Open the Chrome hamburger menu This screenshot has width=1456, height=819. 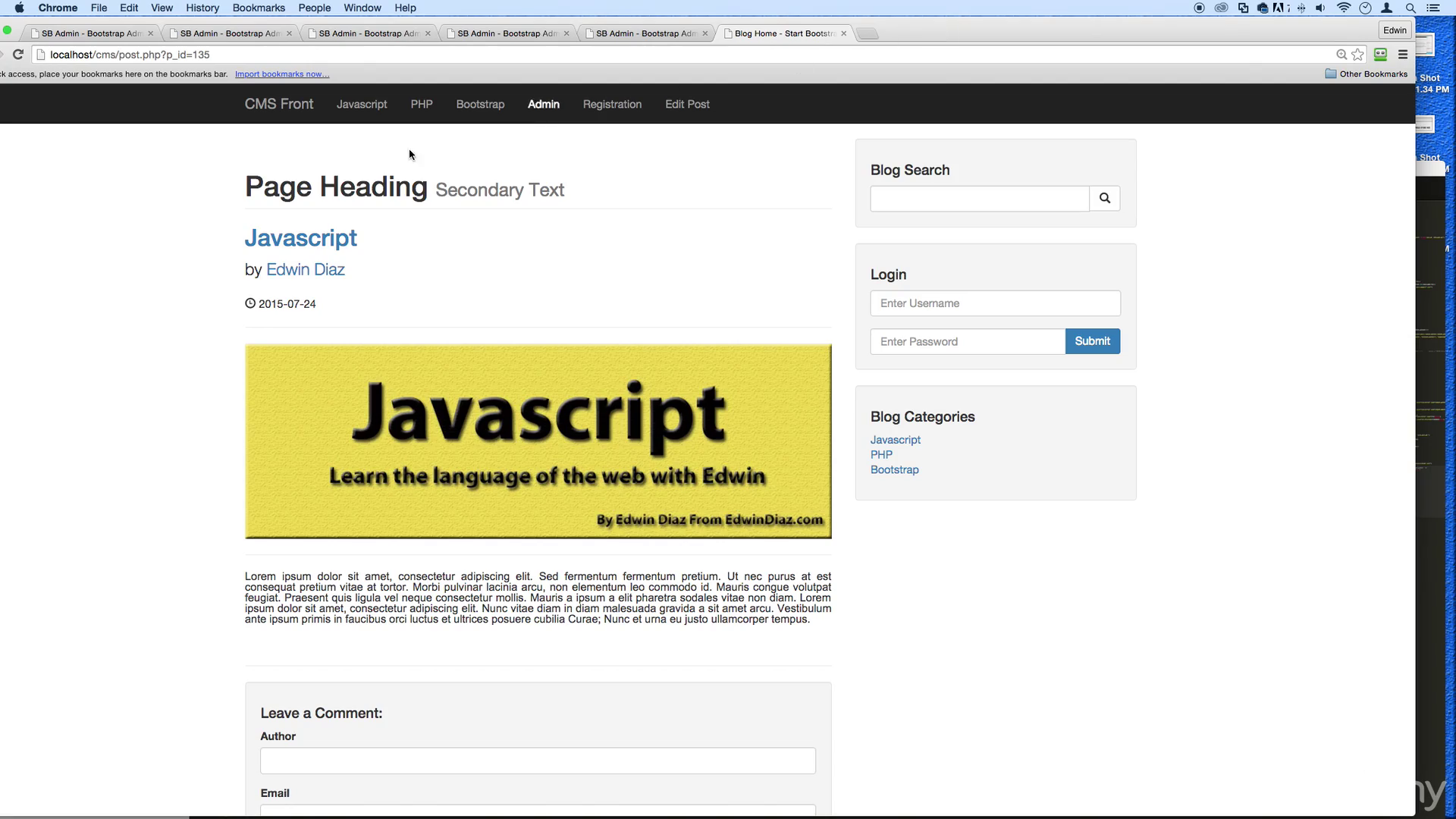coord(1403,55)
